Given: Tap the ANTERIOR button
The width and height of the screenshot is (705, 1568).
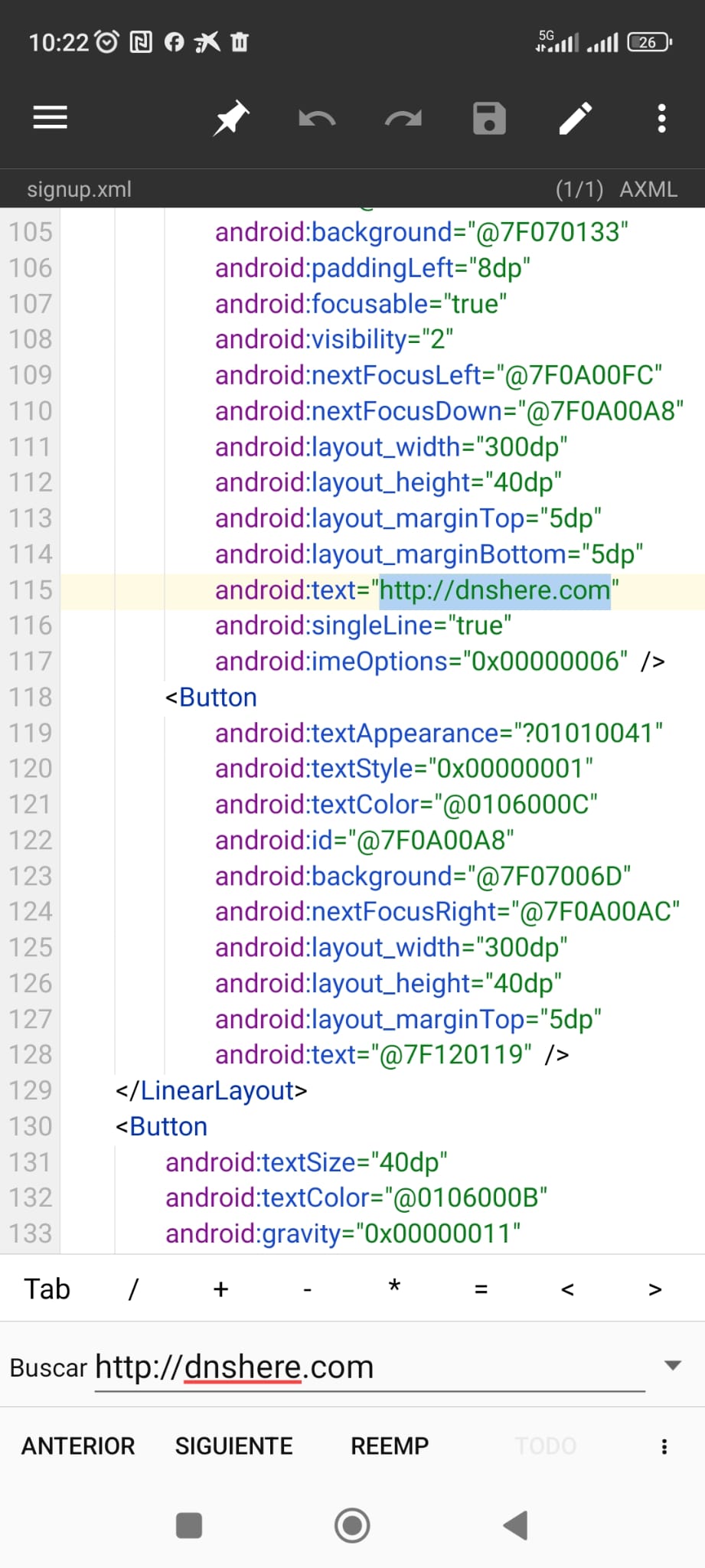Looking at the screenshot, I should click(78, 1446).
